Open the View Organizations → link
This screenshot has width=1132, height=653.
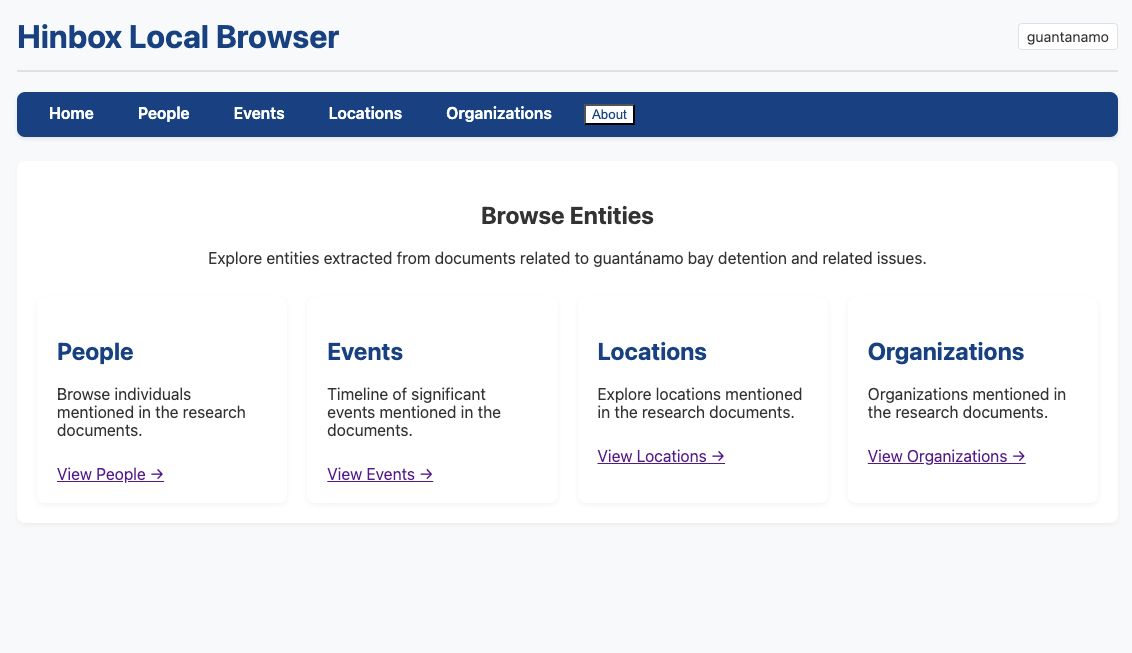(x=946, y=457)
